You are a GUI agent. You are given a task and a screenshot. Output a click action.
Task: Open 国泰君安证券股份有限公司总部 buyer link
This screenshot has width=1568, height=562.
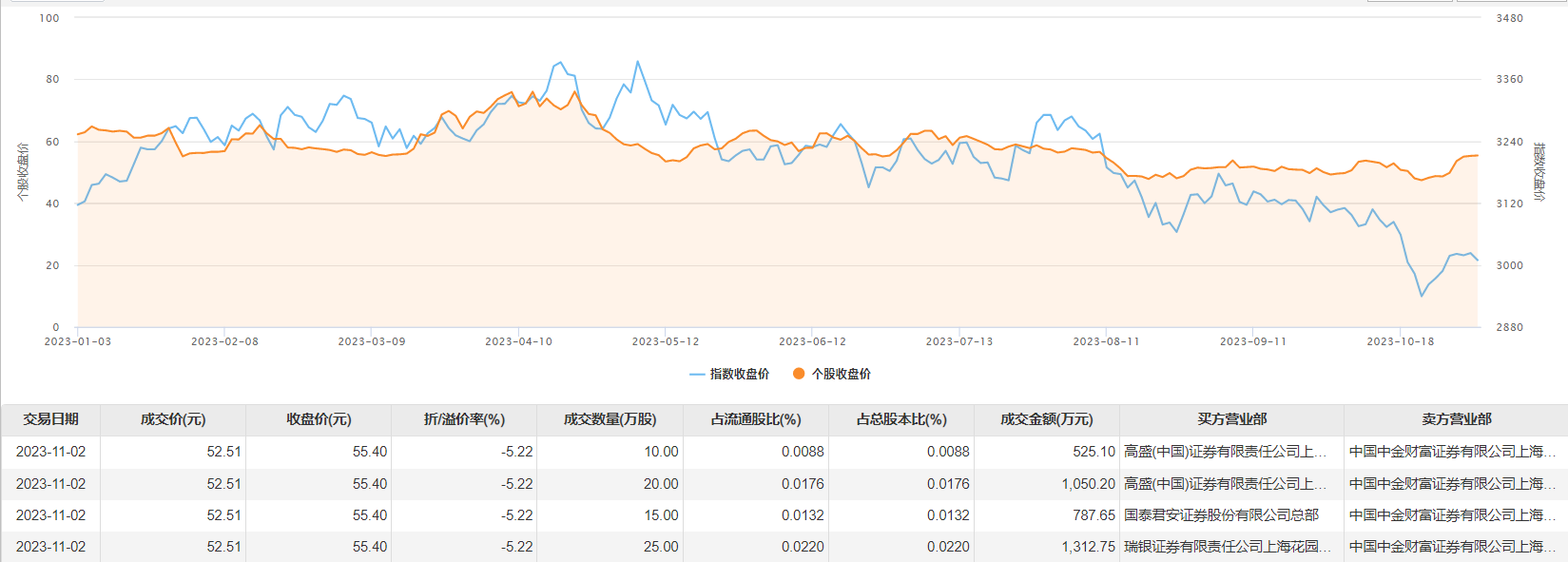(1221, 515)
